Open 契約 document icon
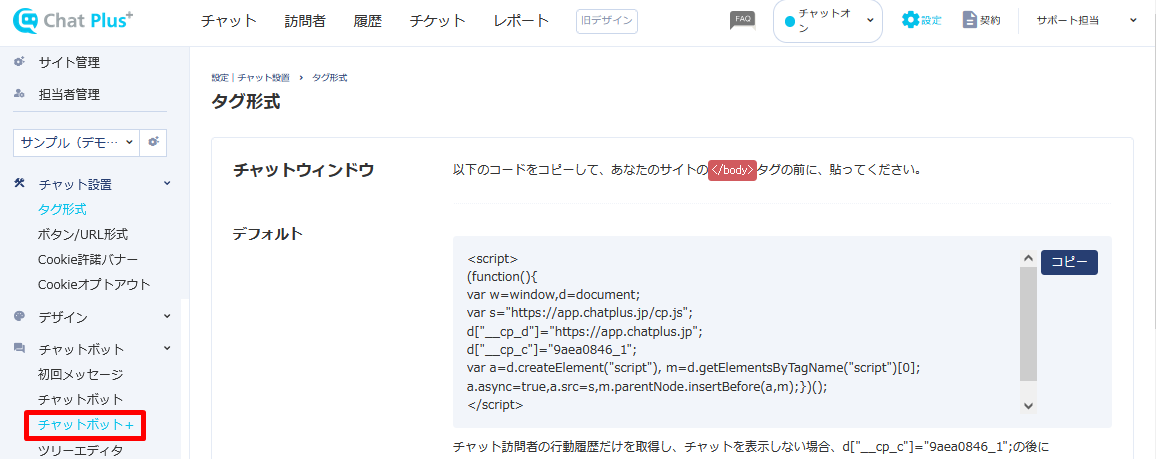This screenshot has width=1156, height=459. click(981, 21)
